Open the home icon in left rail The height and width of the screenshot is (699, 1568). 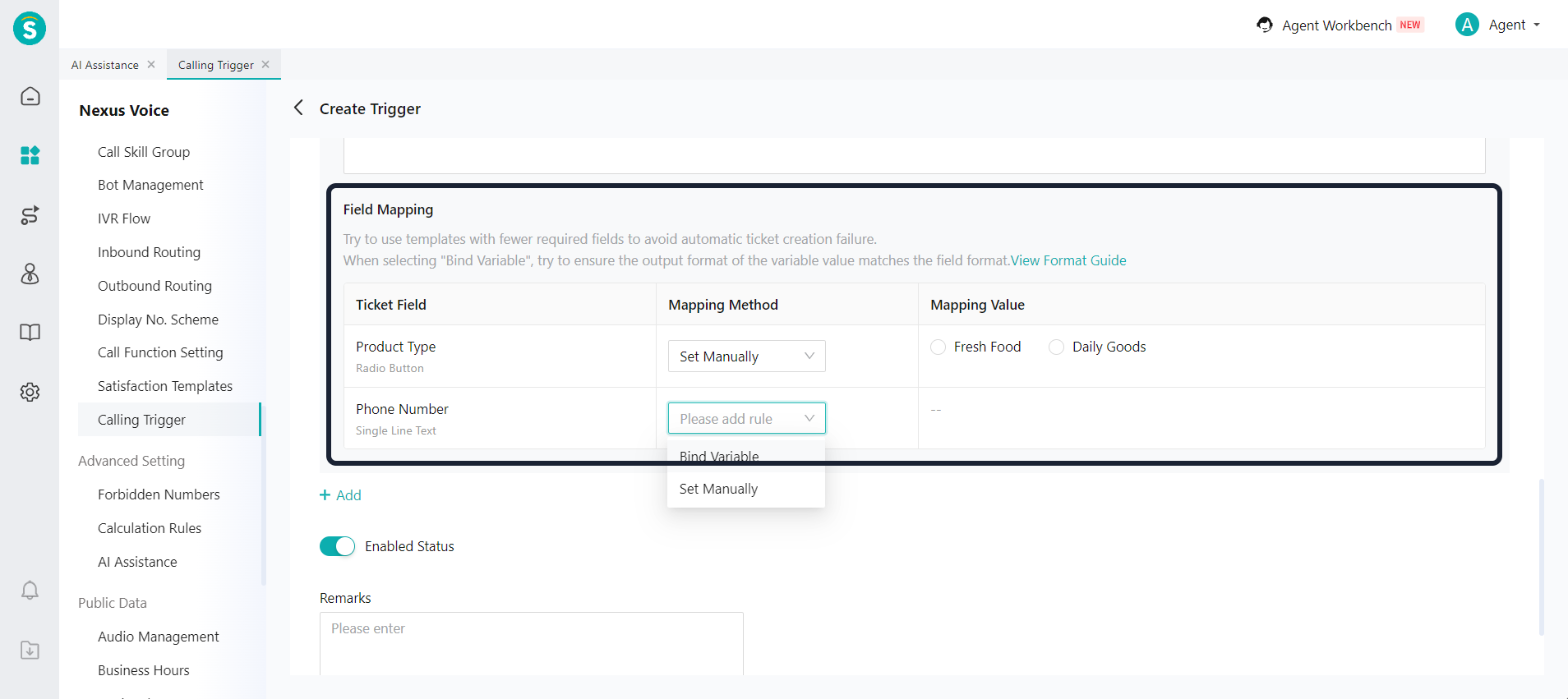coord(30,97)
